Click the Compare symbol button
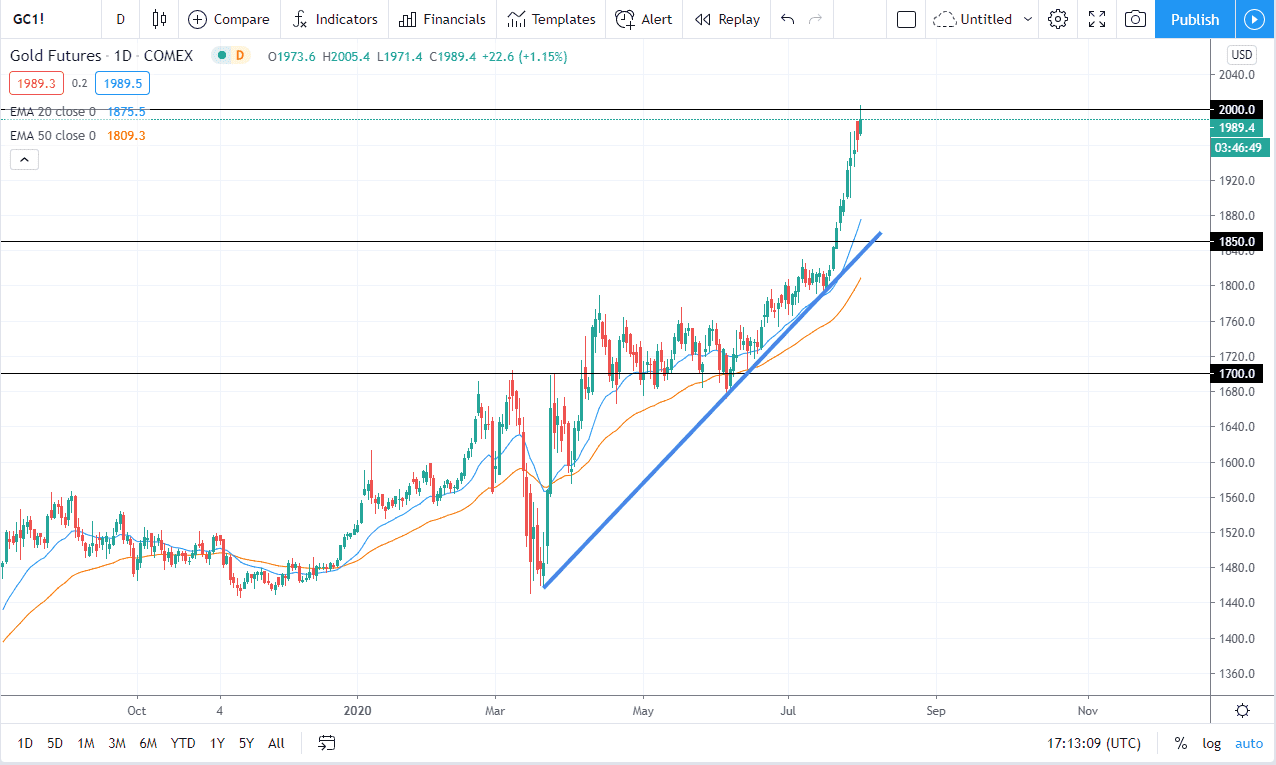 tap(229, 19)
